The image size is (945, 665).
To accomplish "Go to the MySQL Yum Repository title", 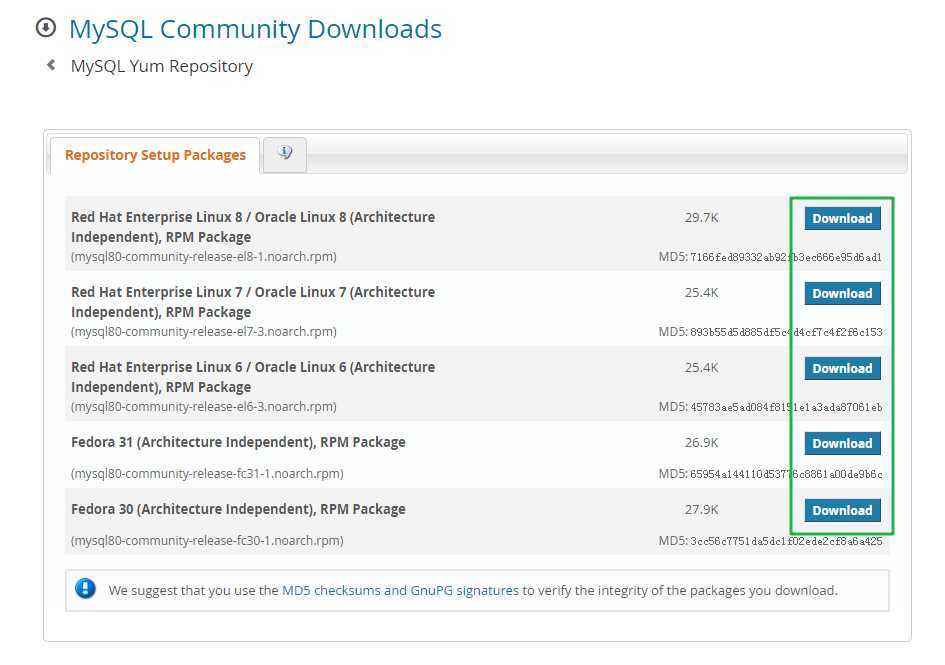I will [x=162, y=66].
